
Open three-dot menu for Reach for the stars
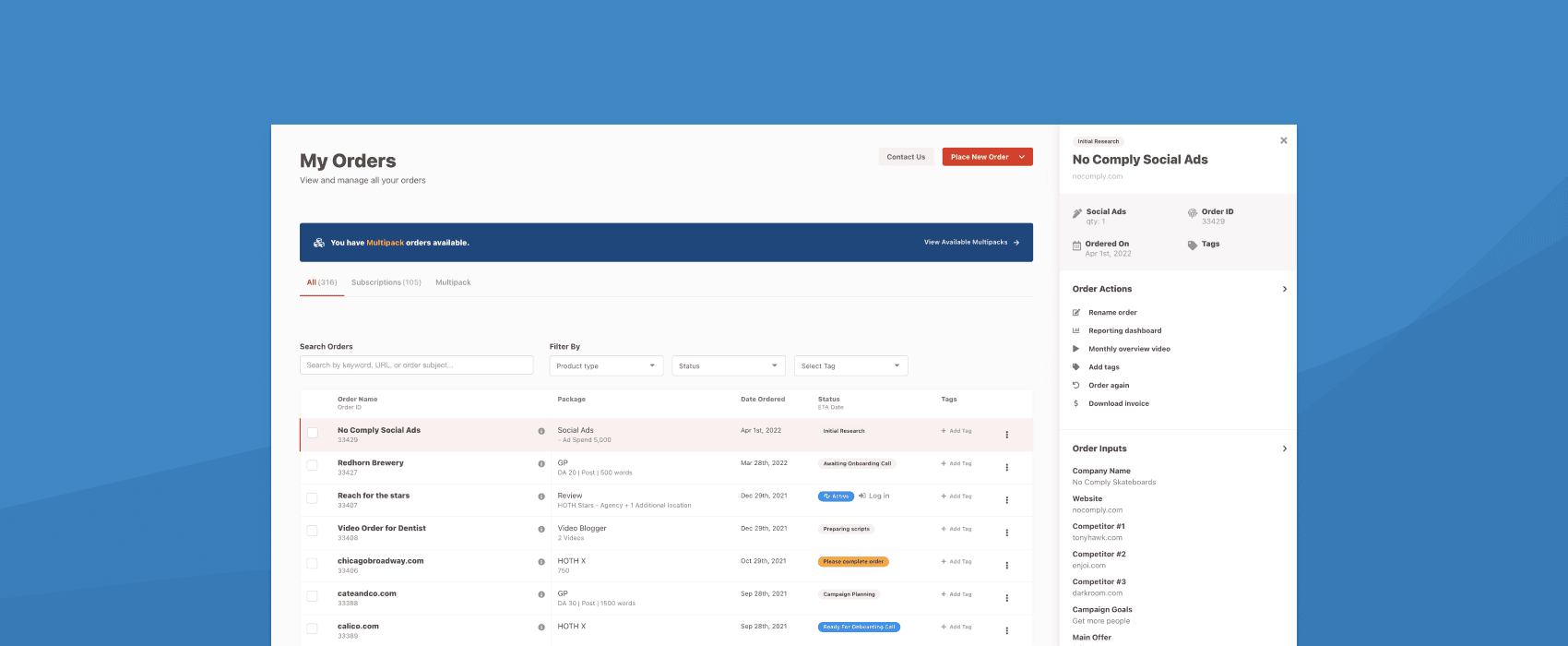(1006, 500)
